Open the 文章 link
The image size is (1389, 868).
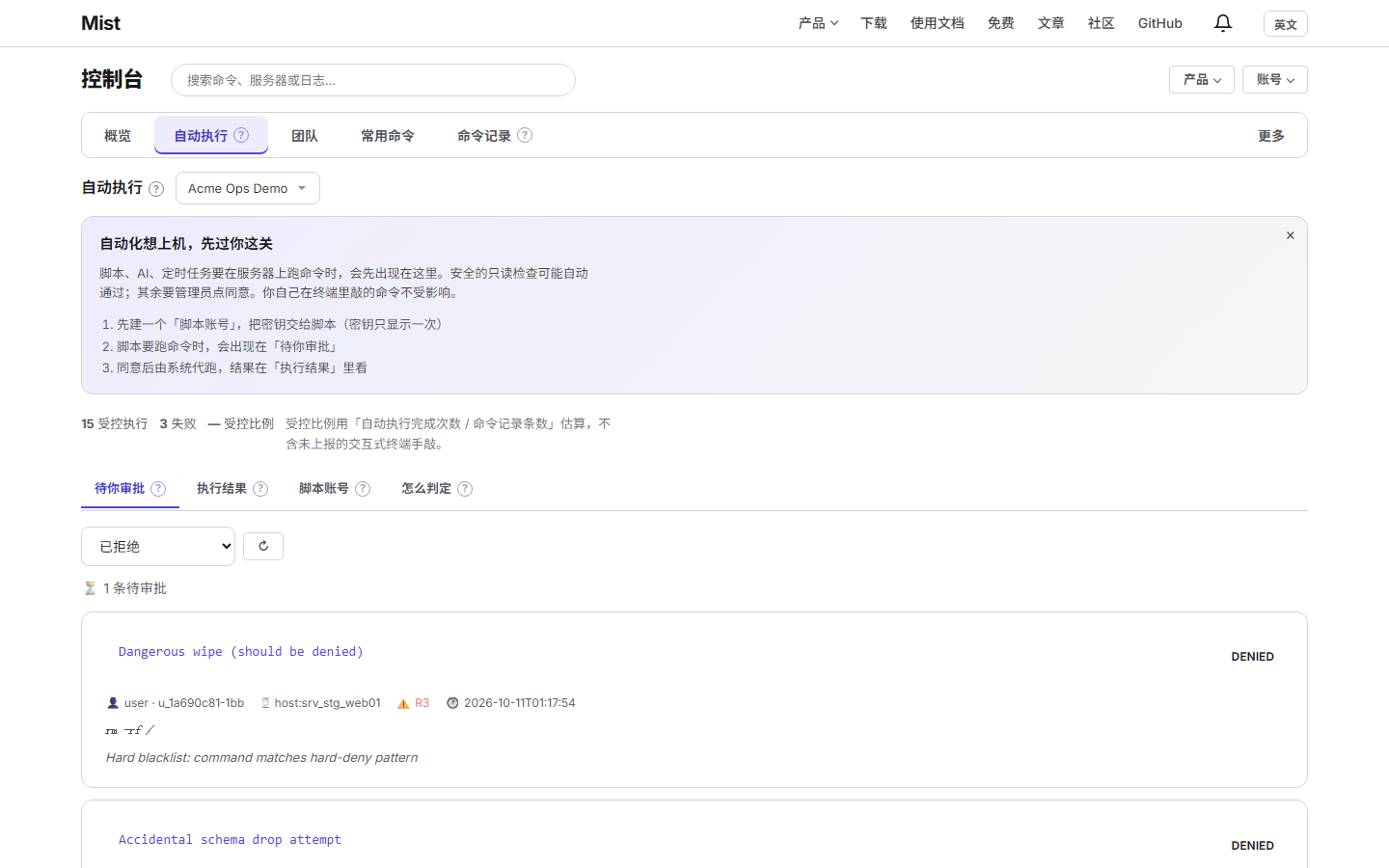(1051, 23)
